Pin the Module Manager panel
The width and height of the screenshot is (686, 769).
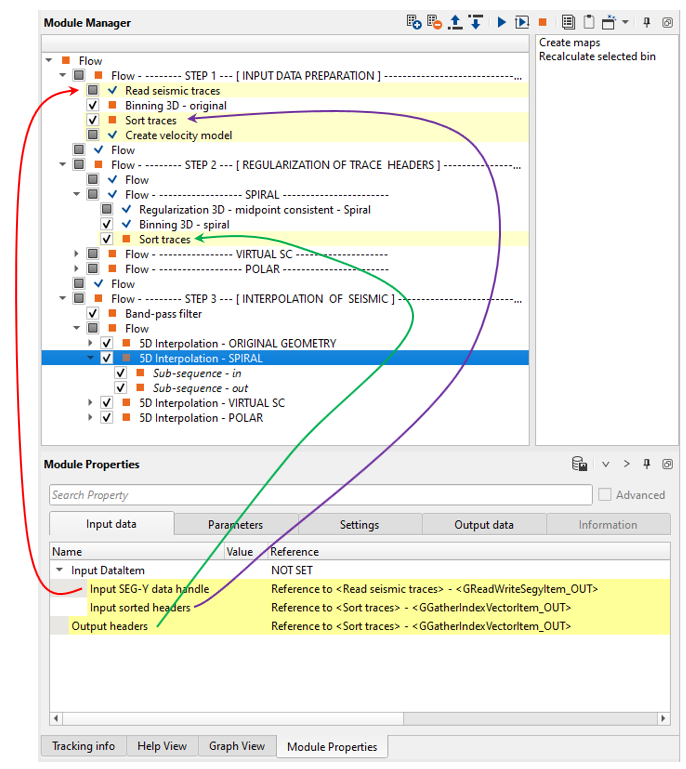click(648, 22)
